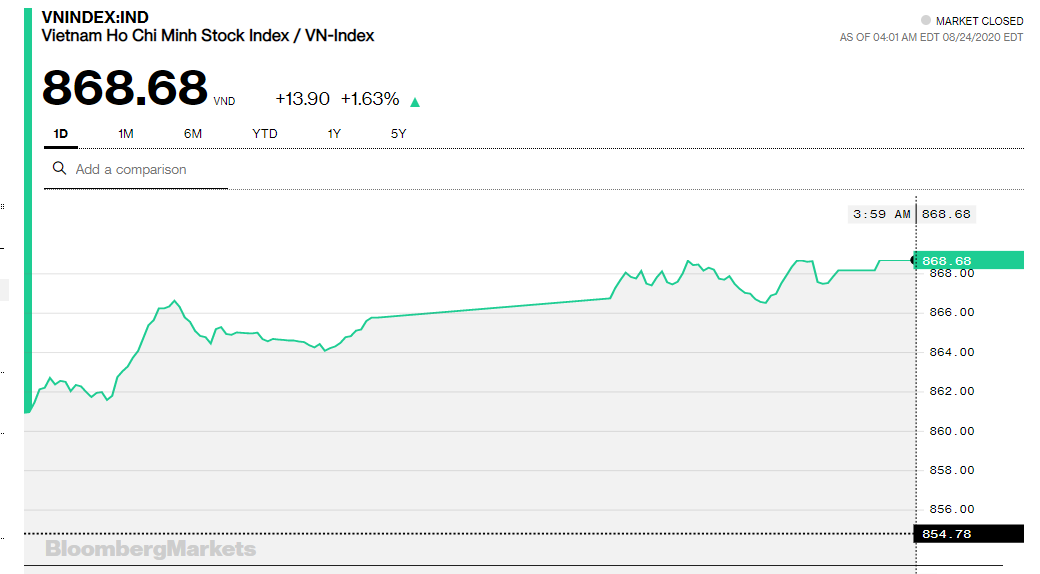Viewport: 1040px width, 574px height.
Task: Click the 3:59 AM chart tooltip time
Action: point(881,214)
